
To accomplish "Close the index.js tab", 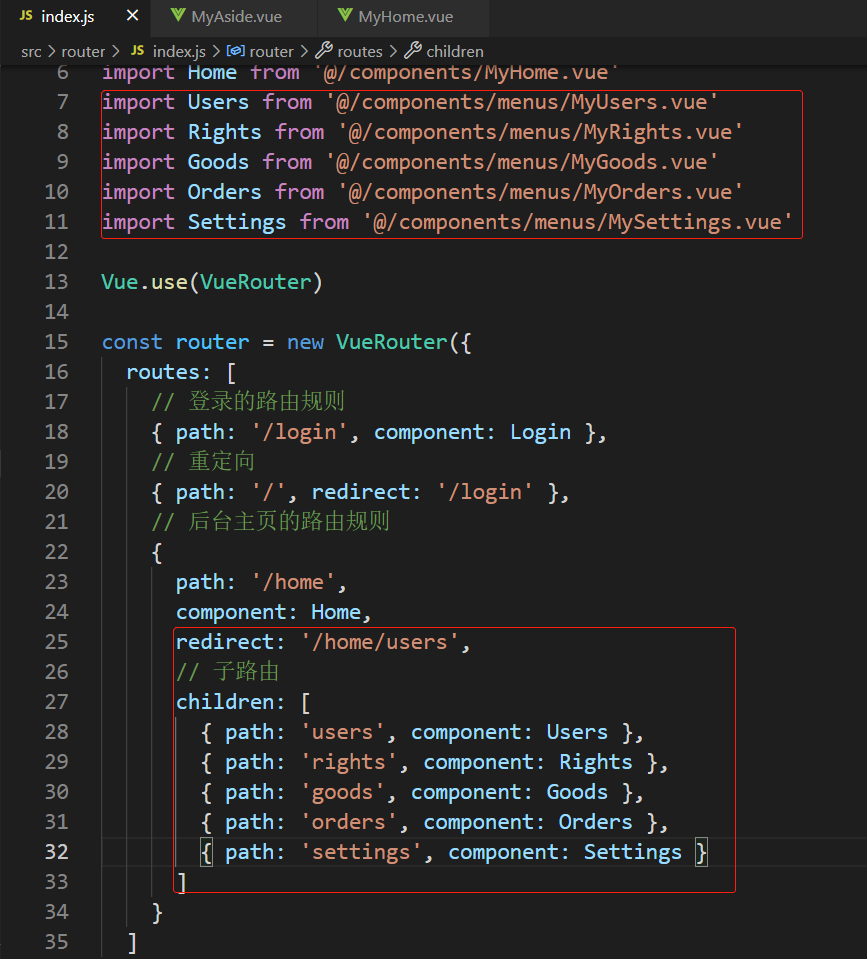I will point(132,16).
